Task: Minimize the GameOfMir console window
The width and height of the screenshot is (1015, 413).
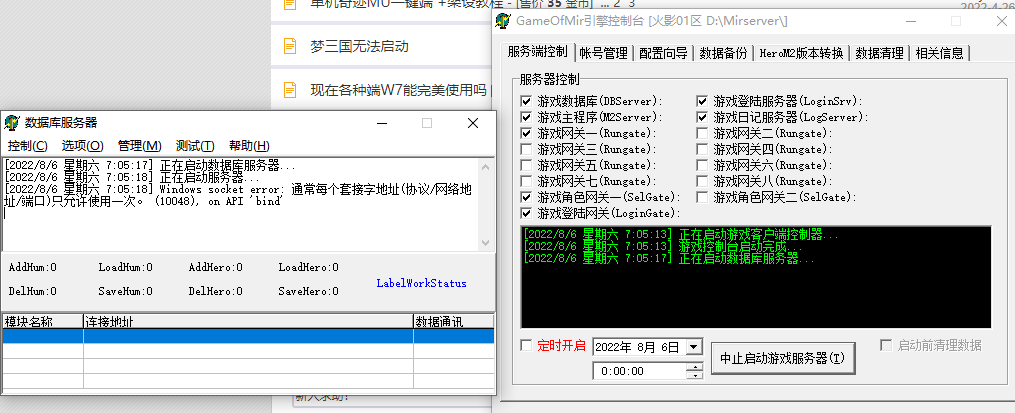Action: 911,21
